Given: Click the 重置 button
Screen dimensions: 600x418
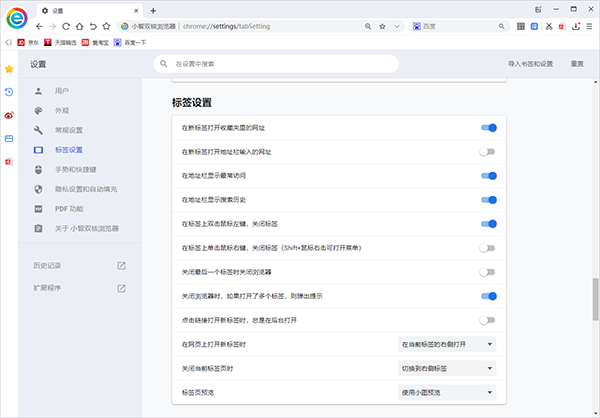Looking at the screenshot, I should click(576, 64).
